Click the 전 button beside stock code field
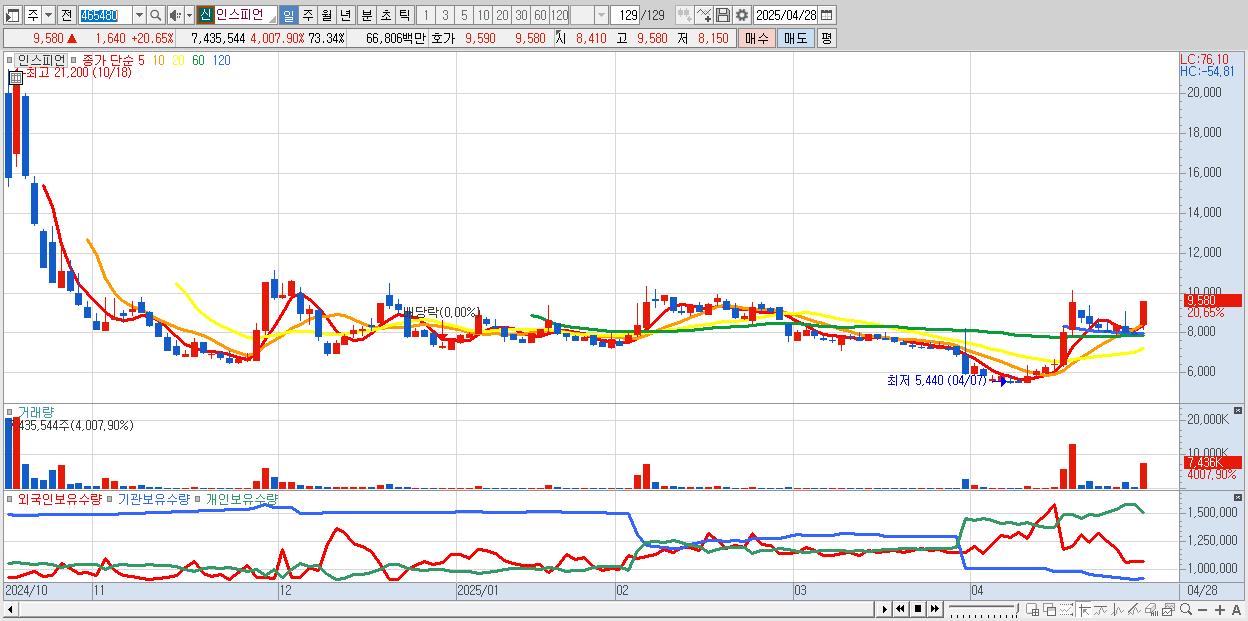 pos(66,15)
